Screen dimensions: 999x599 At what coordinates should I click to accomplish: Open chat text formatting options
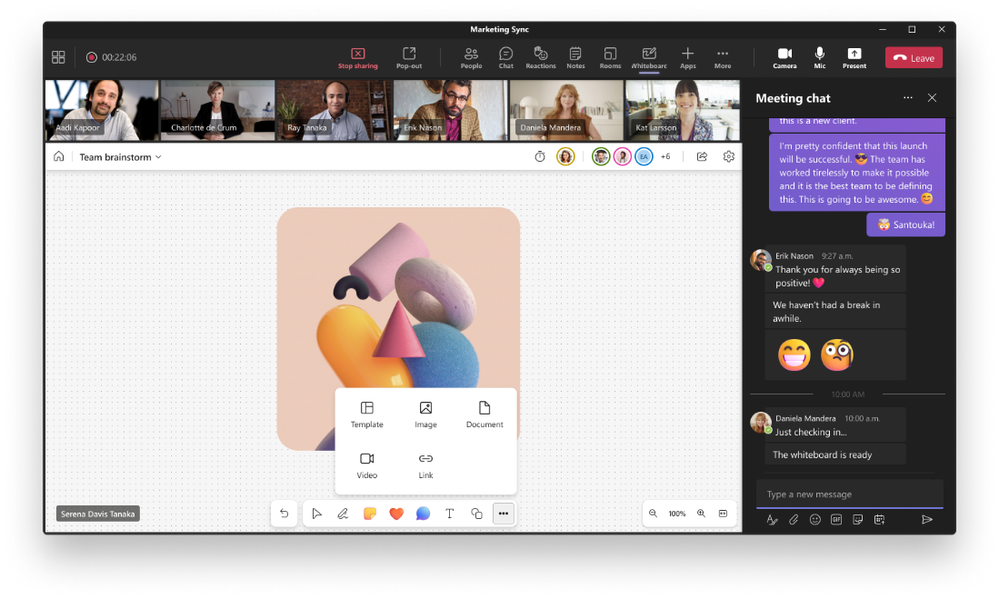(x=772, y=520)
